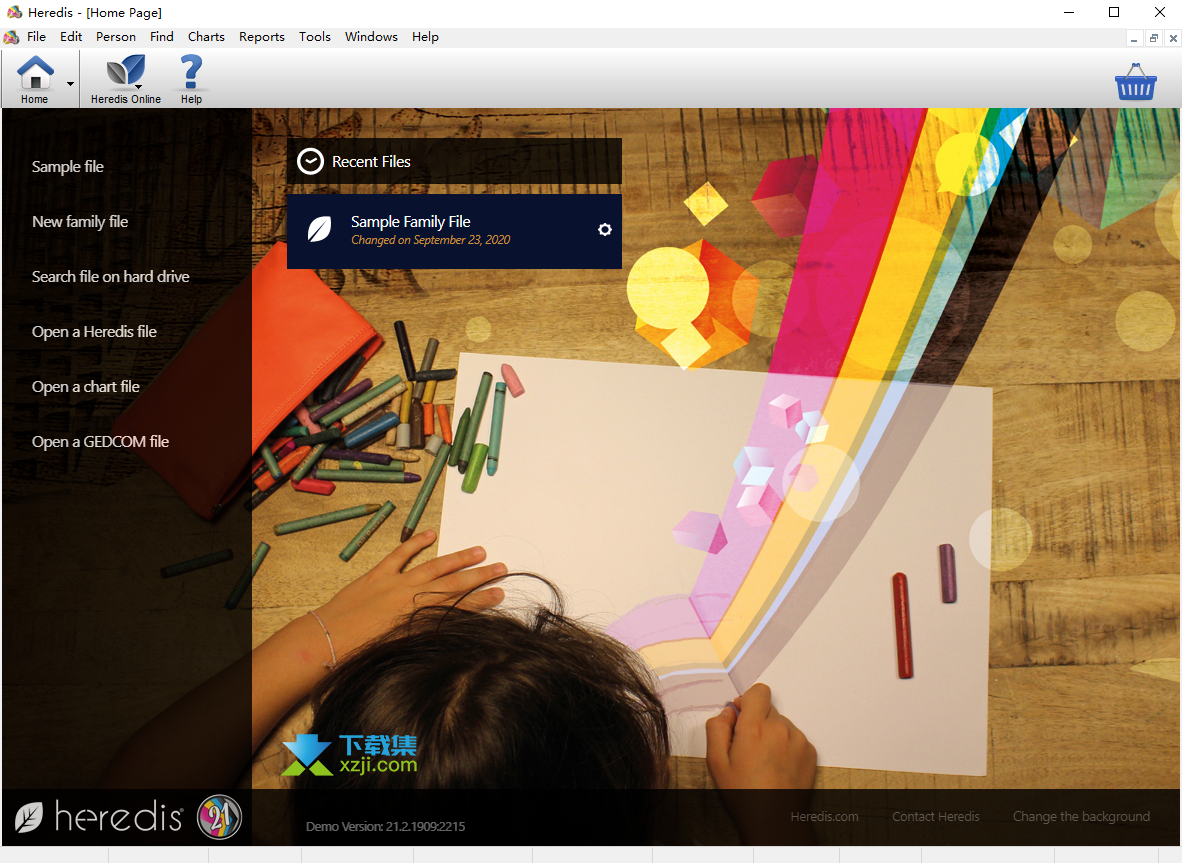Screen dimensions: 1182x863
Task: Open Sample Family File from recent files
Action: 455,231
